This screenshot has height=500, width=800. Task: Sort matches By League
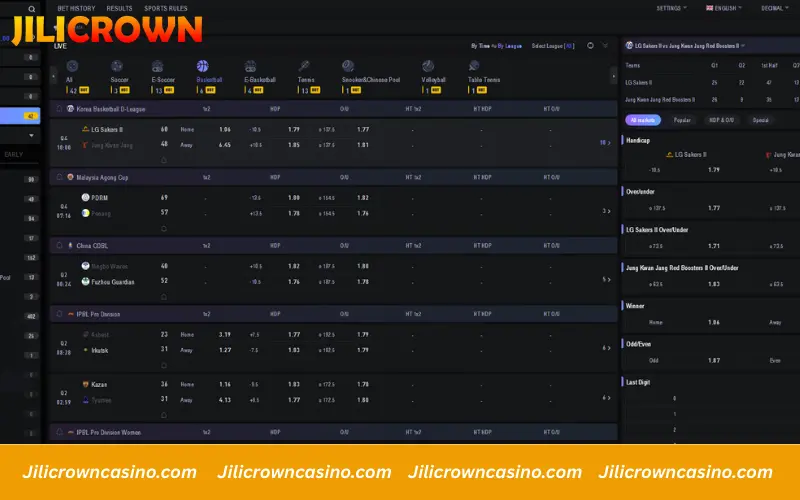tap(509, 46)
